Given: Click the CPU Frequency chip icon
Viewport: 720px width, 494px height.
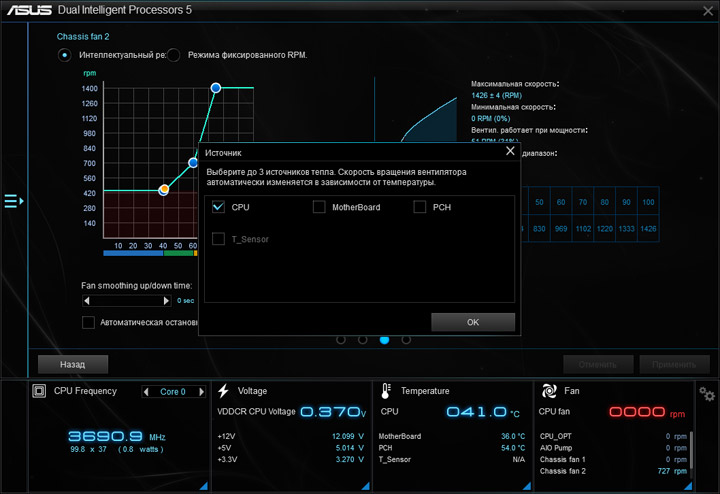Looking at the screenshot, I should (39, 391).
